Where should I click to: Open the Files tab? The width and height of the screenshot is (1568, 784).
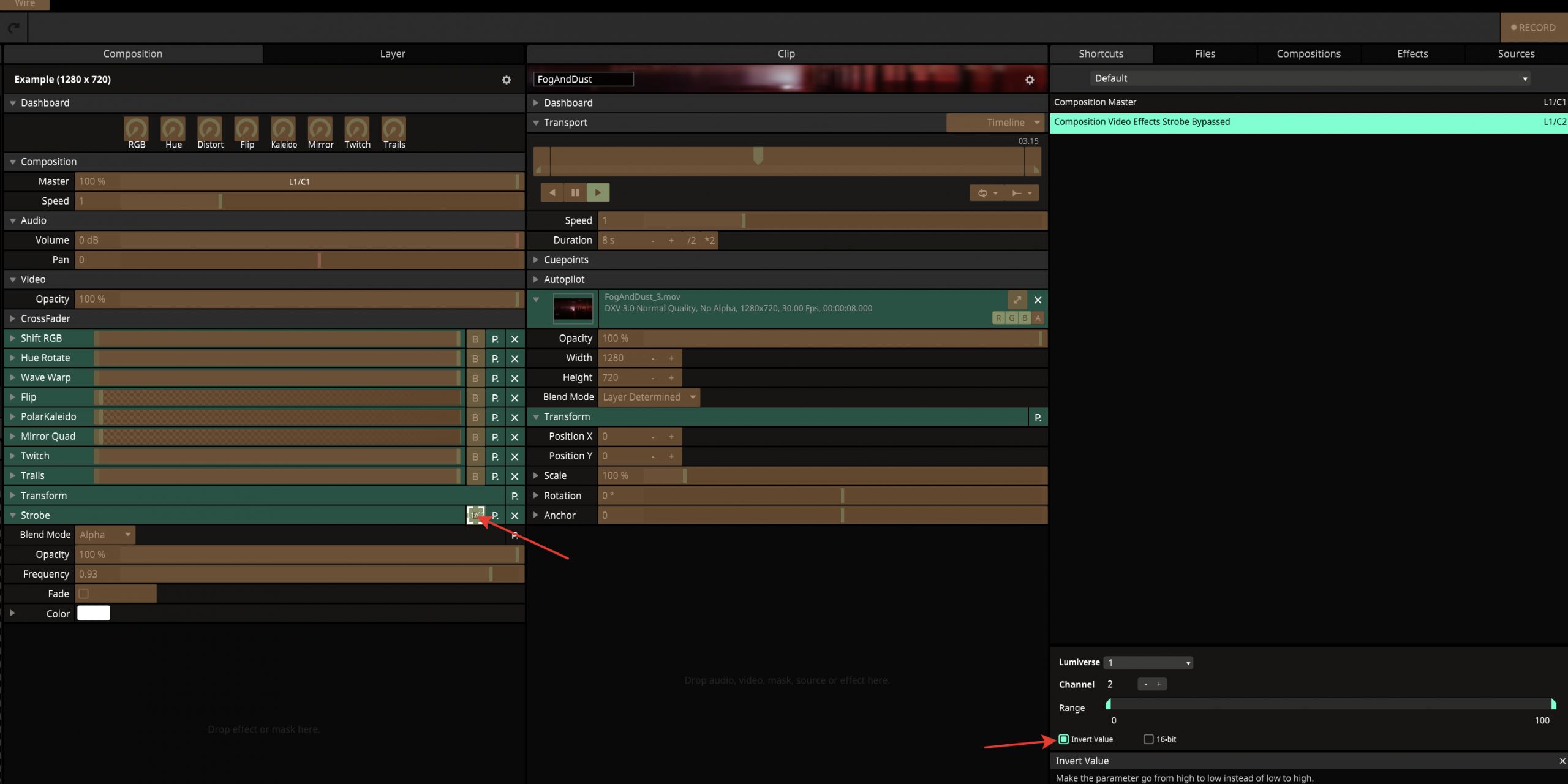[1205, 54]
